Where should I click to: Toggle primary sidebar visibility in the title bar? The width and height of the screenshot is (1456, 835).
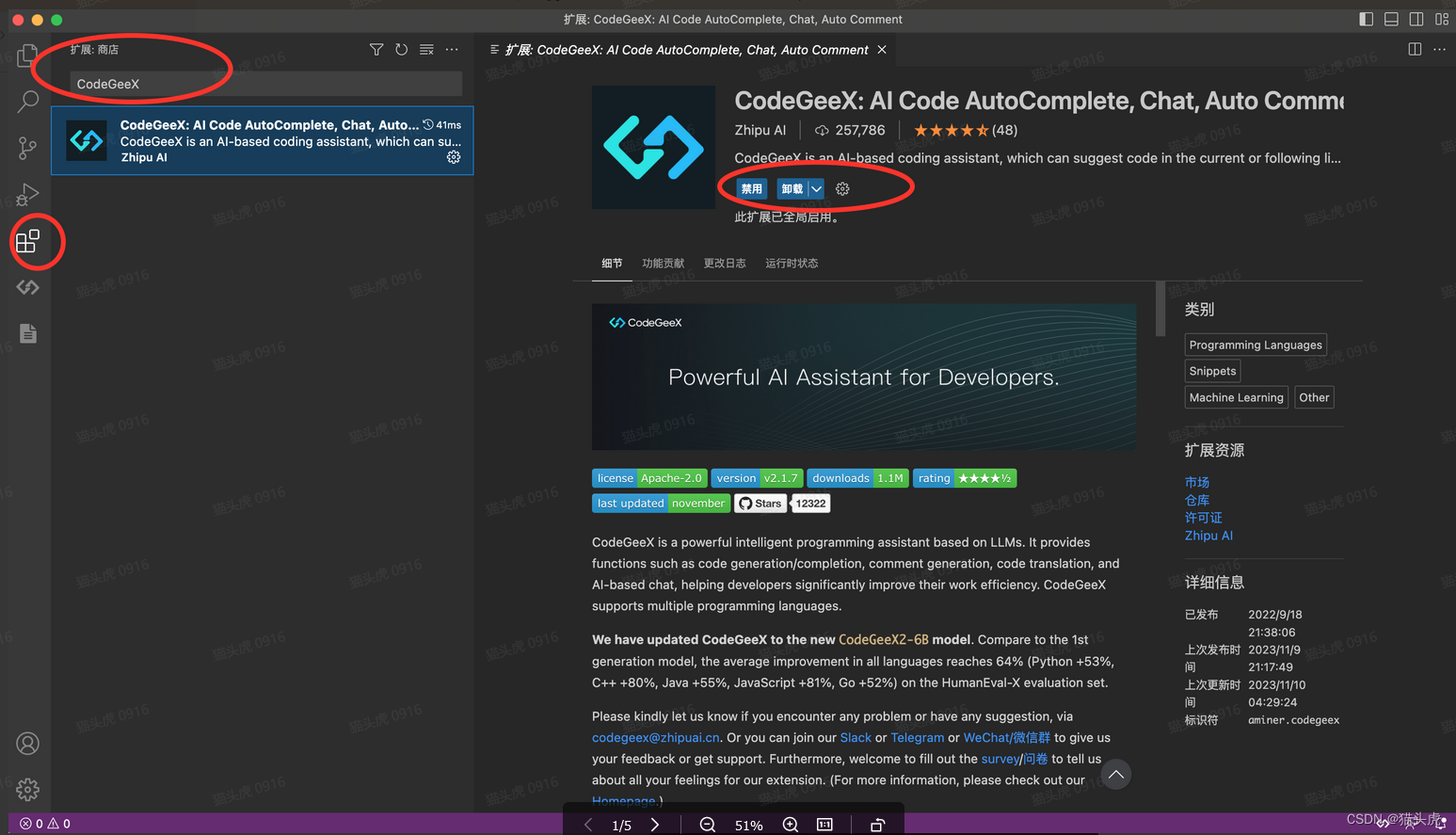coord(1366,19)
